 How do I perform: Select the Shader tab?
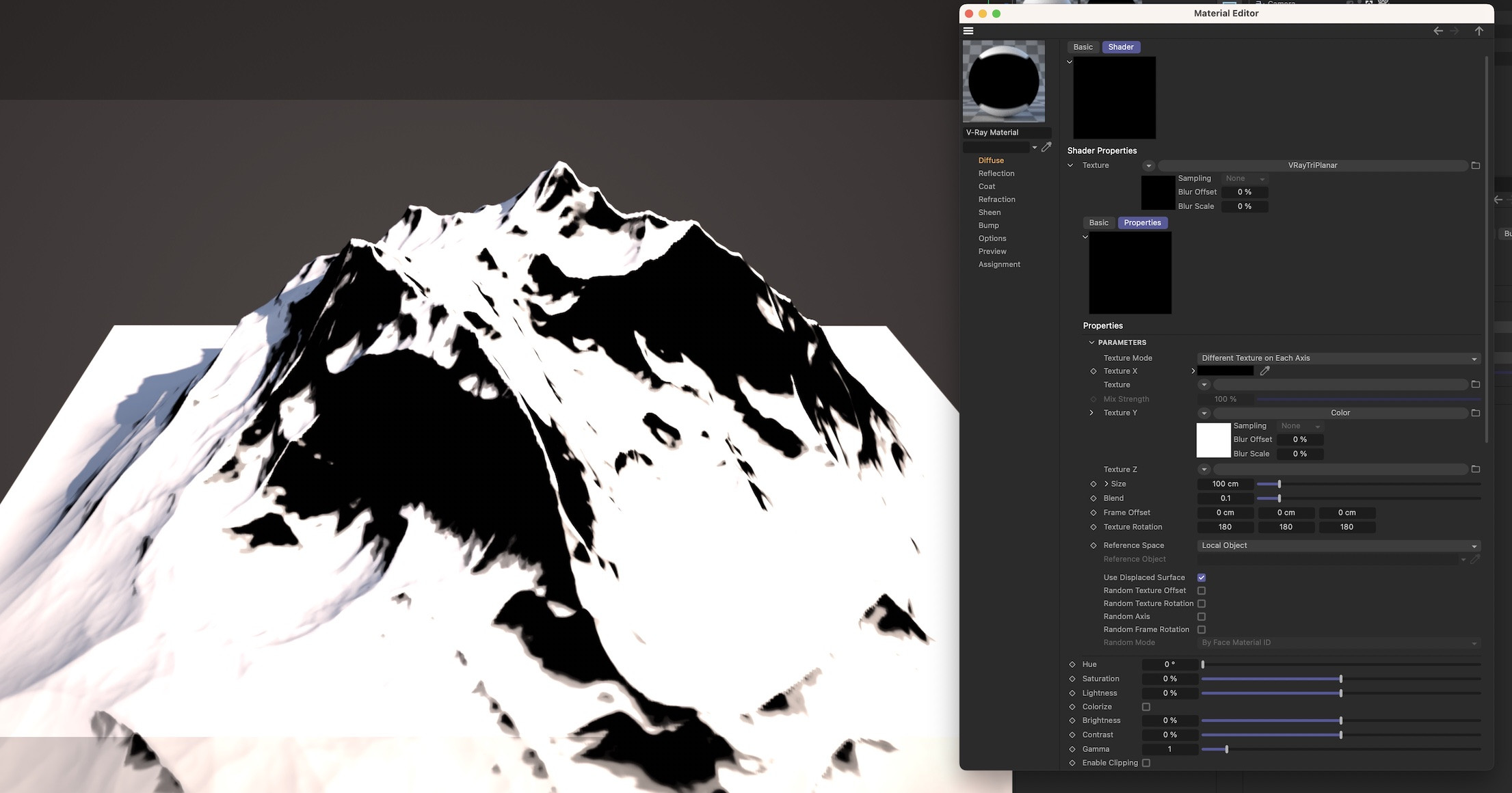tap(1121, 47)
